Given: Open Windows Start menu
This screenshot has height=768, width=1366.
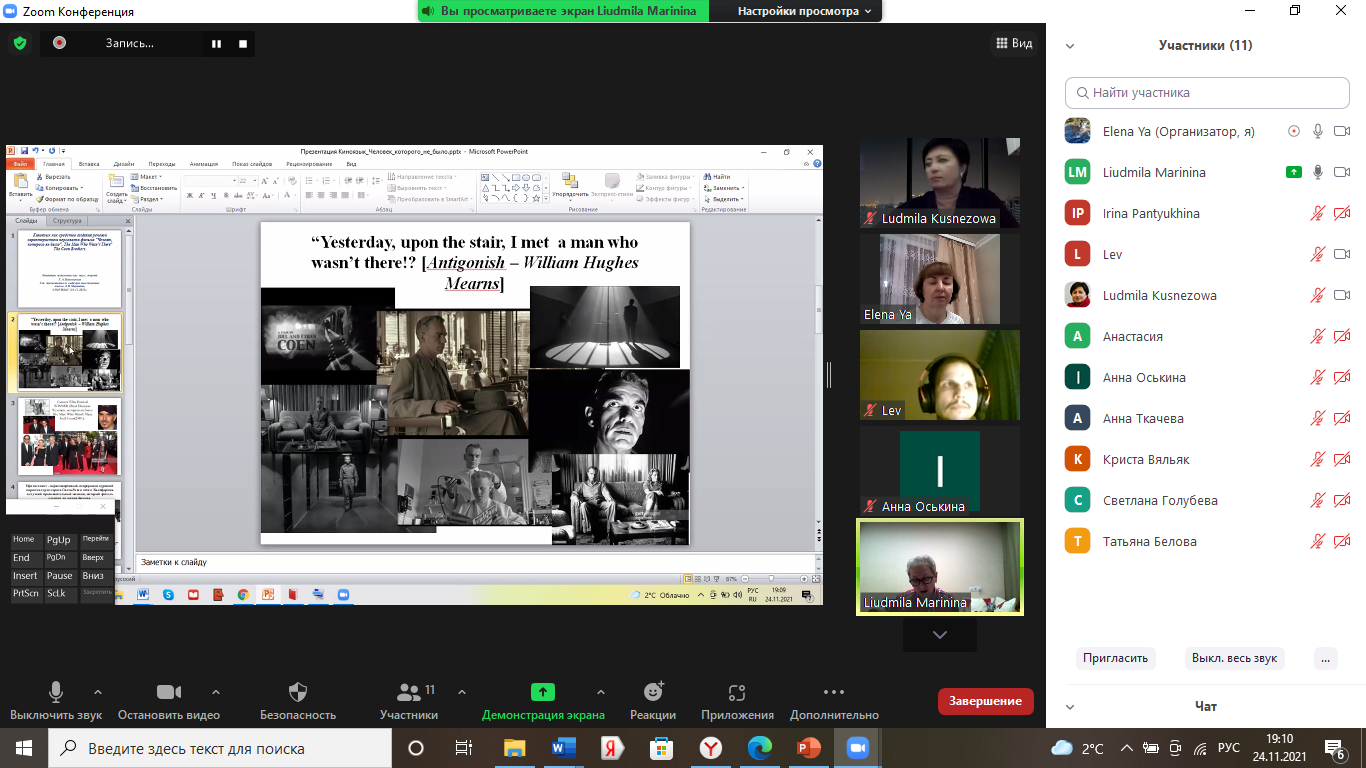Looking at the screenshot, I should 23,748.
